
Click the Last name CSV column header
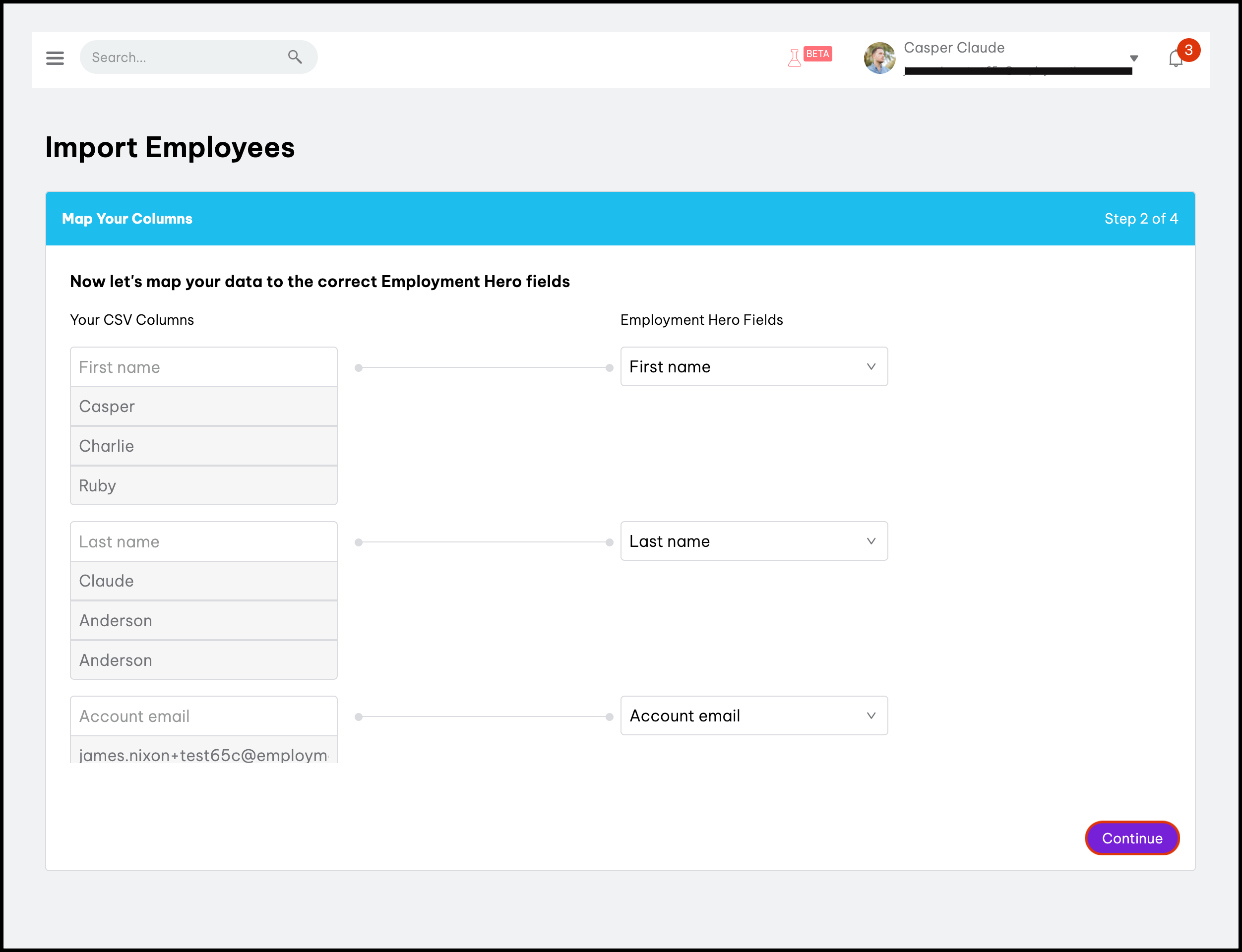(x=203, y=542)
